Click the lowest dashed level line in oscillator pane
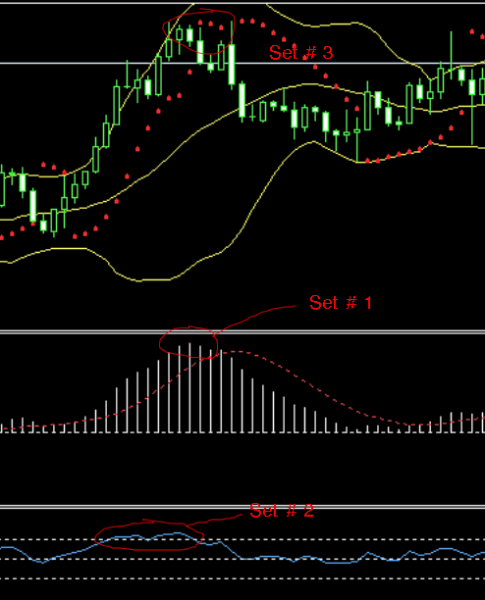485x600 pixels. 242,579
